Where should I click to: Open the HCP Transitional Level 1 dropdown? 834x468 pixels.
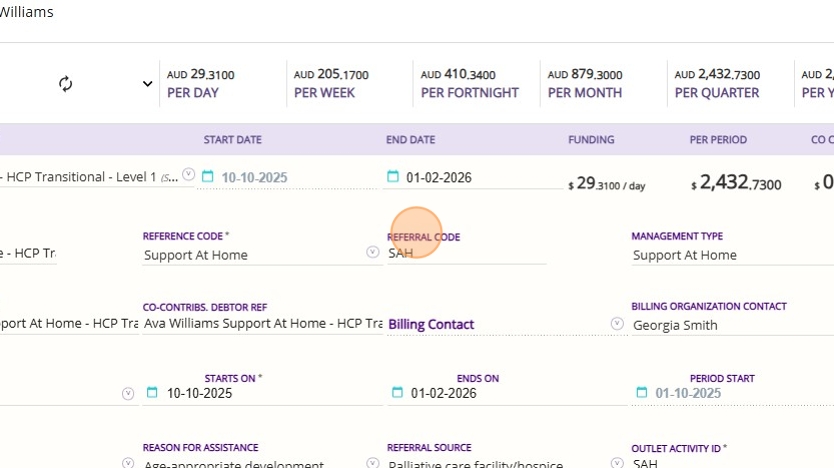(189, 175)
